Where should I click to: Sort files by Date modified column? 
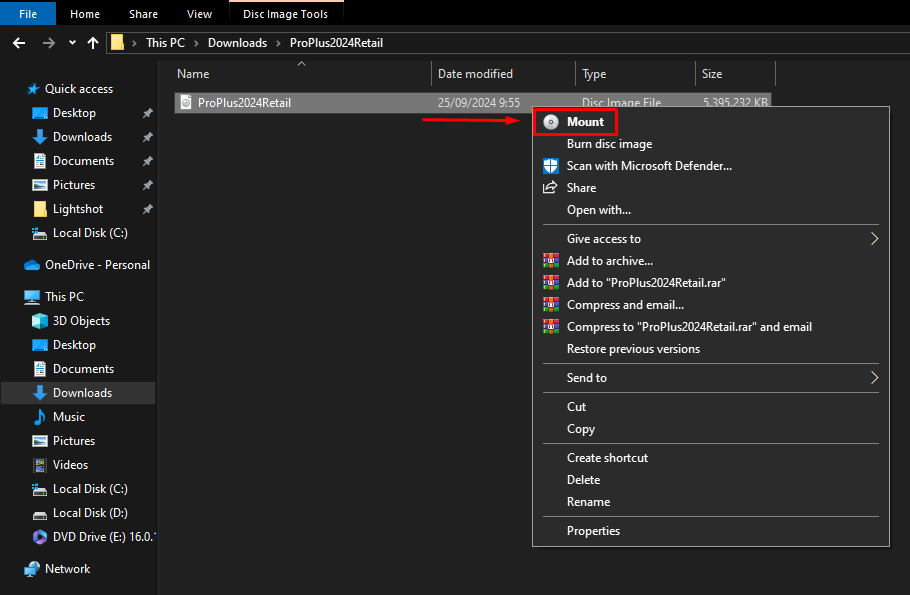(475, 74)
